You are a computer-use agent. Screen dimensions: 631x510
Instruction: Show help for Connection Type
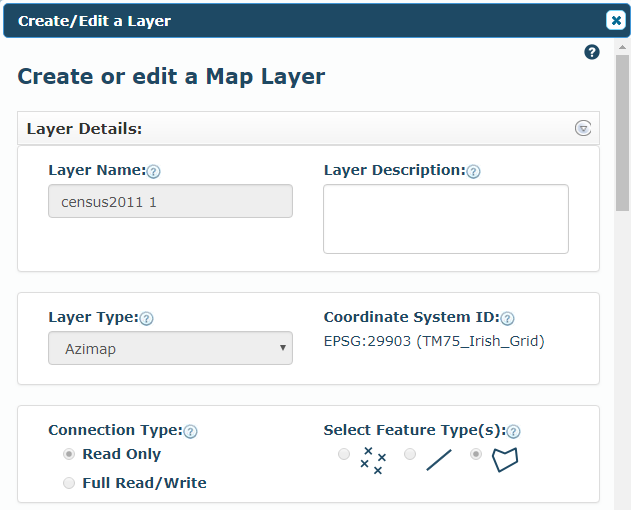[190, 432]
